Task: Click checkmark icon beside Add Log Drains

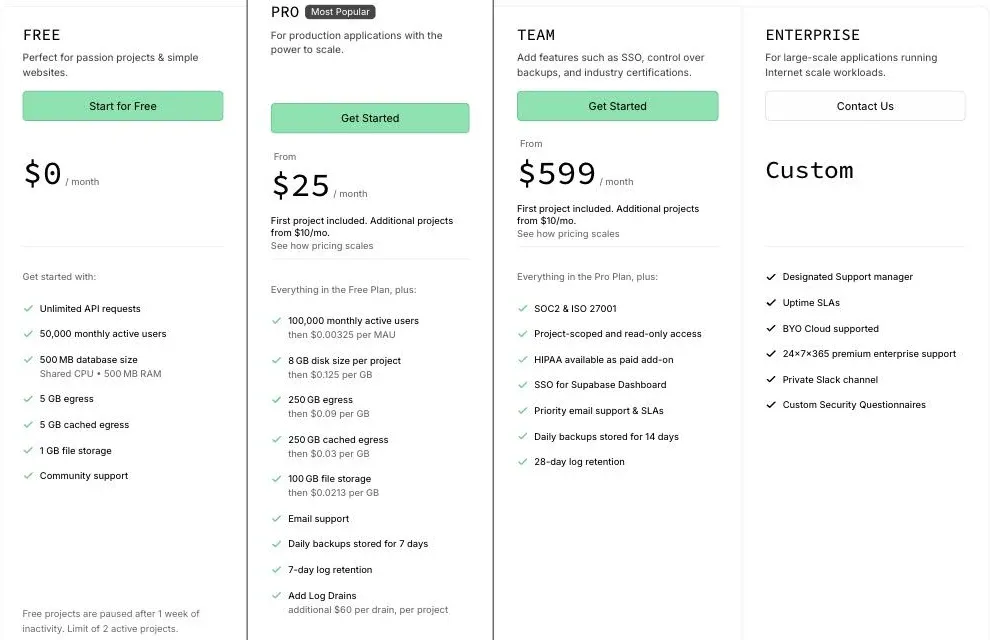Action: (x=276, y=595)
